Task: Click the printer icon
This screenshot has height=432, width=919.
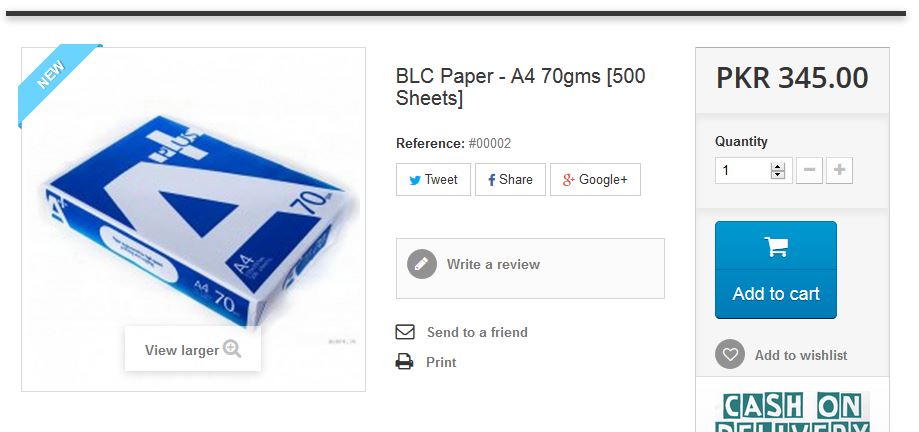Action: click(x=404, y=362)
